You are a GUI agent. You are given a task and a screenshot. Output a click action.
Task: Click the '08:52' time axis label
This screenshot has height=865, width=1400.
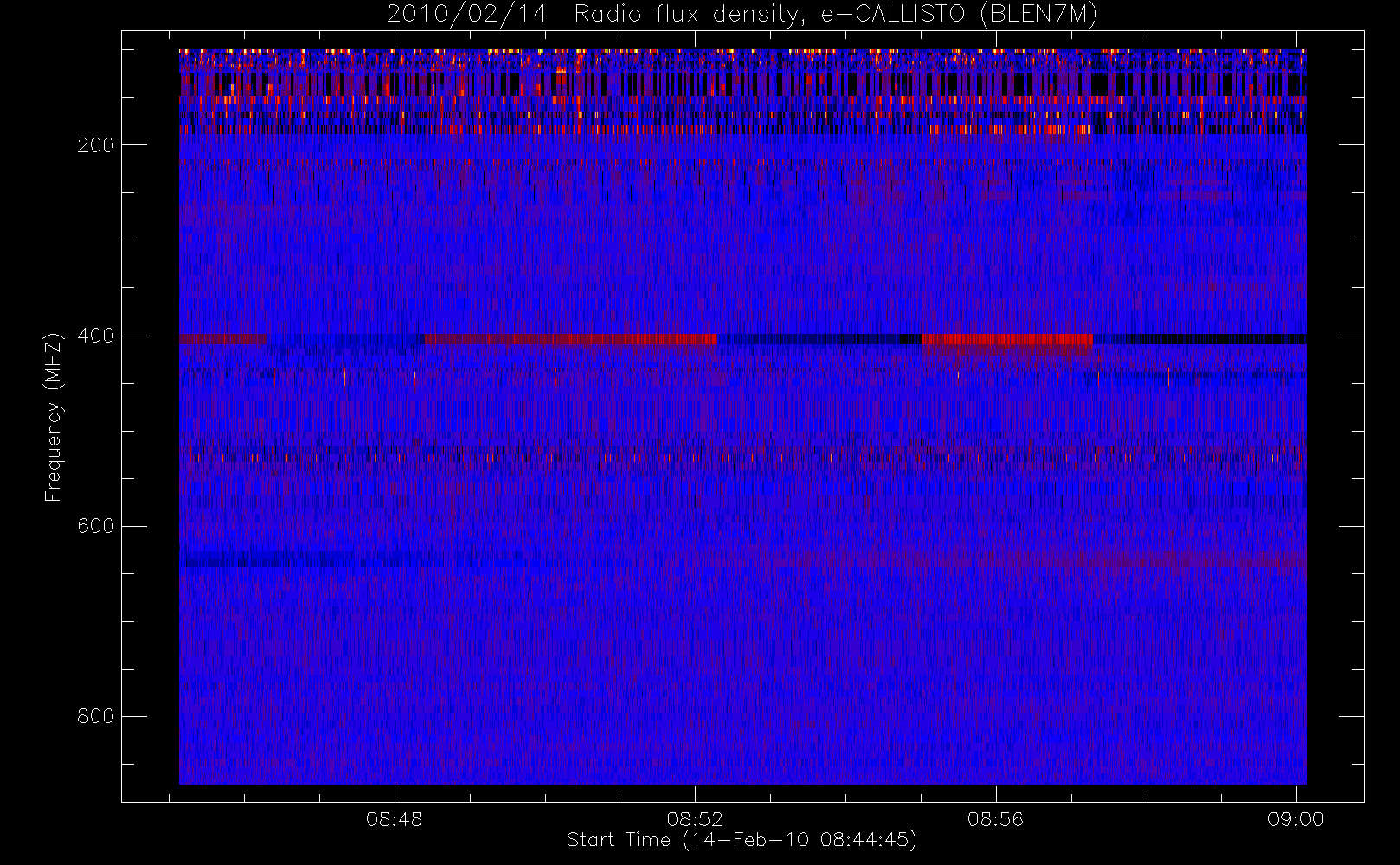[695, 819]
